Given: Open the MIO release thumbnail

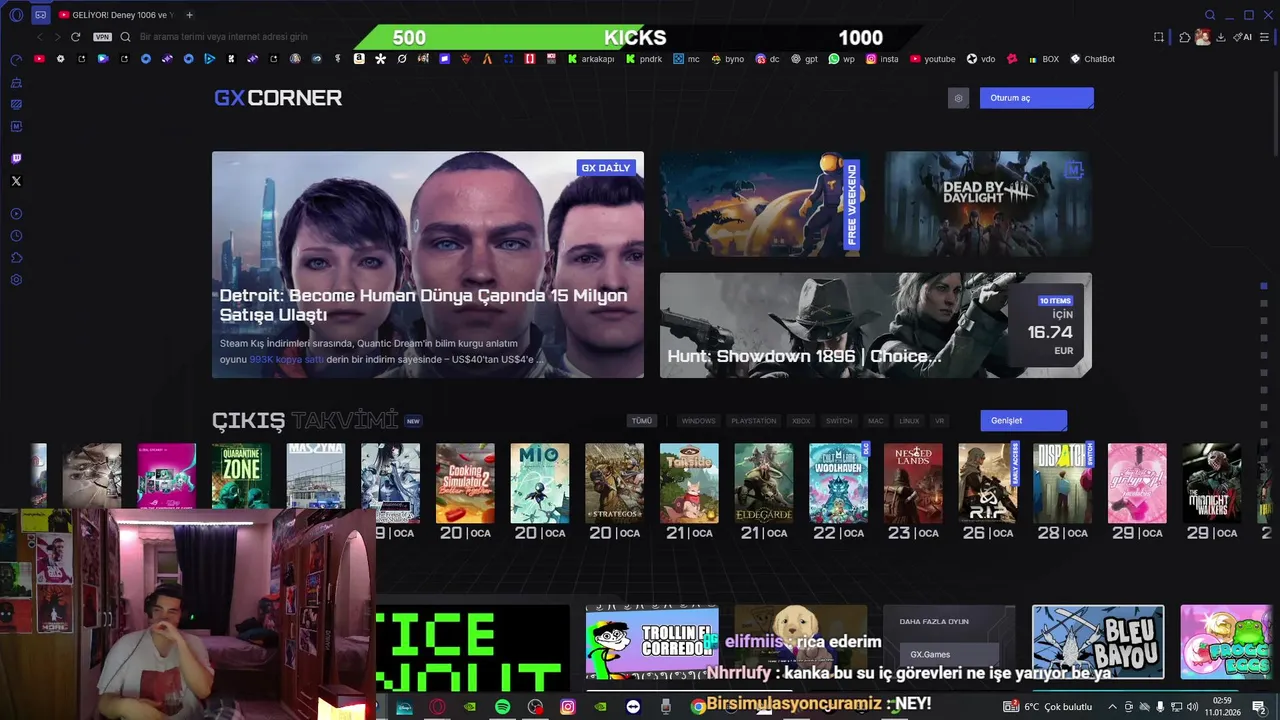Looking at the screenshot, I should coord(540,483).
